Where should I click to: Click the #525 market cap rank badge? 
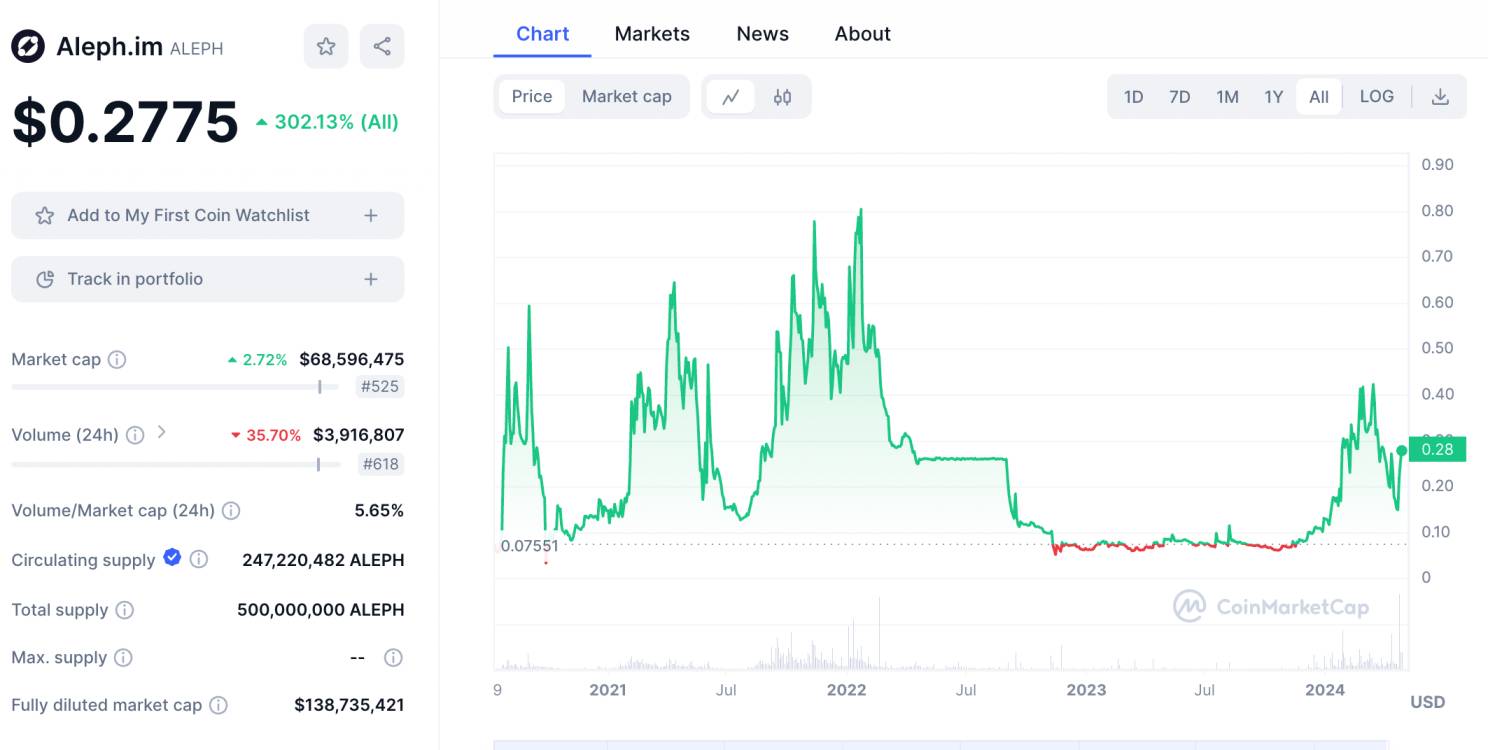tap(380, 387)
